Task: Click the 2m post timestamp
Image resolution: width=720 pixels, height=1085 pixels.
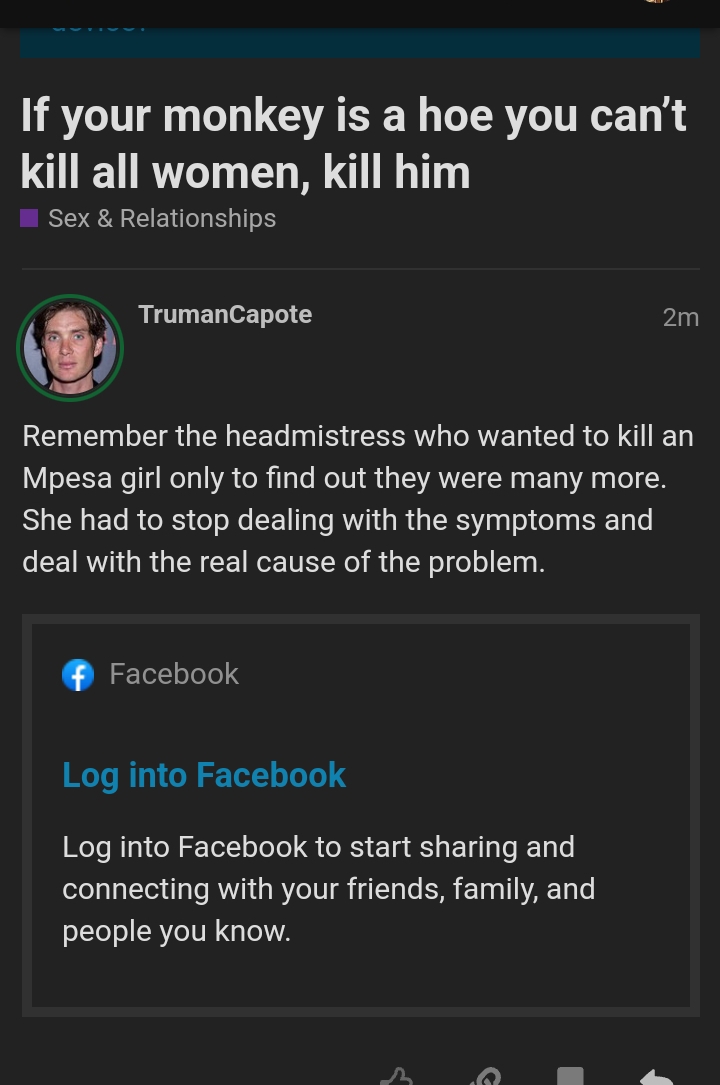Action: (680, 317)
